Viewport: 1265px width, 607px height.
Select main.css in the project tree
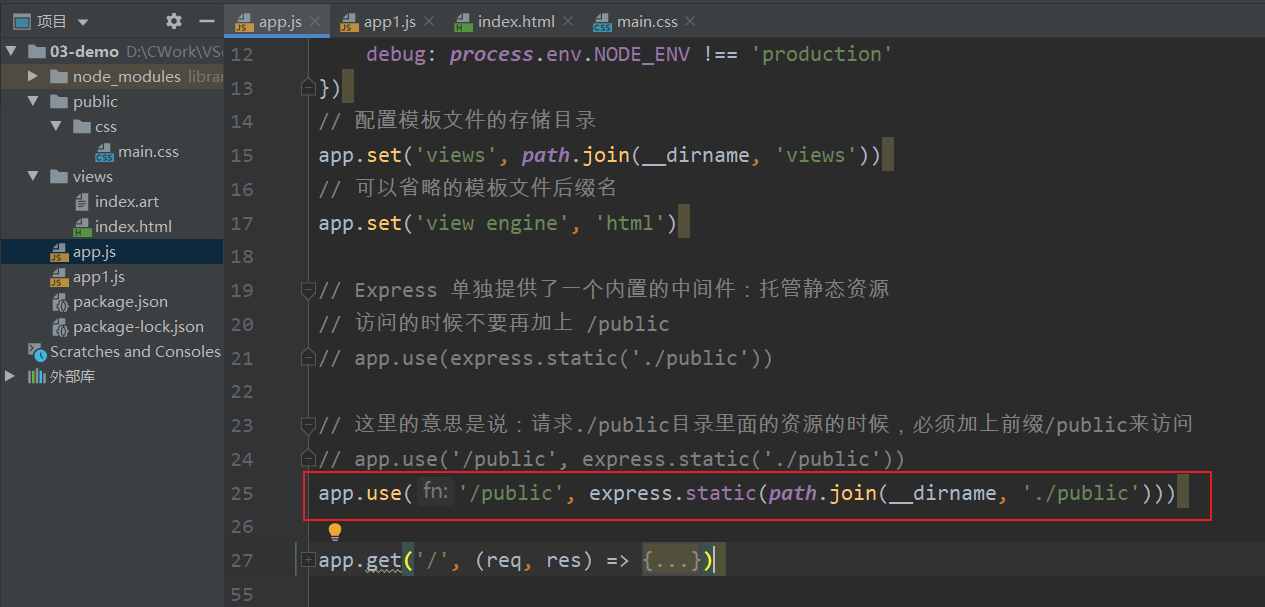148,151
